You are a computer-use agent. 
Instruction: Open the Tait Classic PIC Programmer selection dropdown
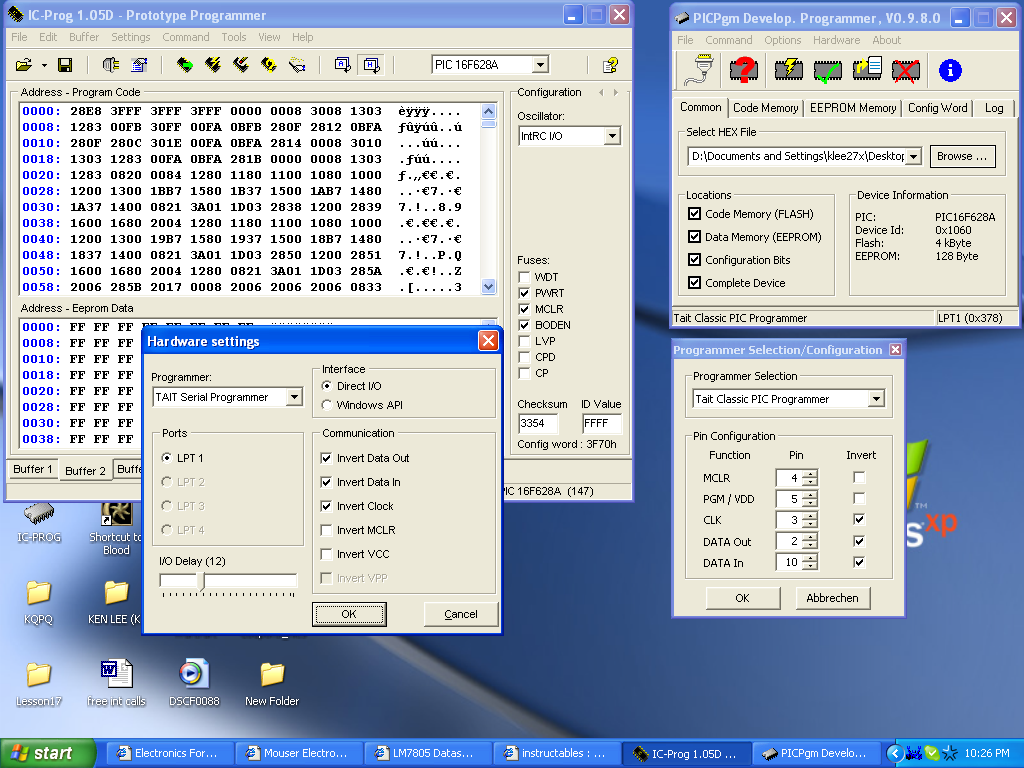click(876, 399)
